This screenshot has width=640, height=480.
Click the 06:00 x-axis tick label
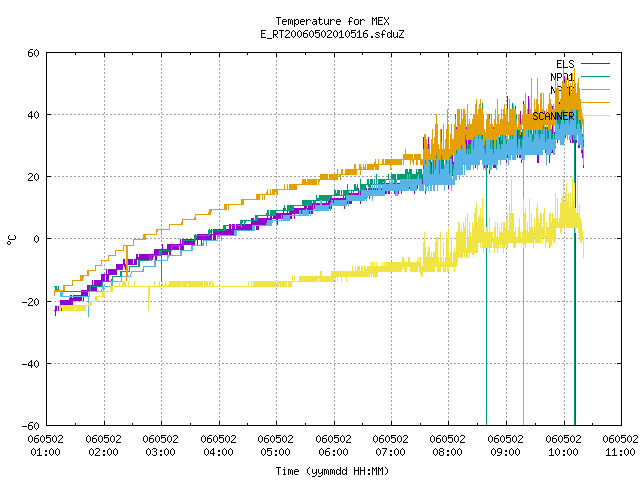coord(333,452)
